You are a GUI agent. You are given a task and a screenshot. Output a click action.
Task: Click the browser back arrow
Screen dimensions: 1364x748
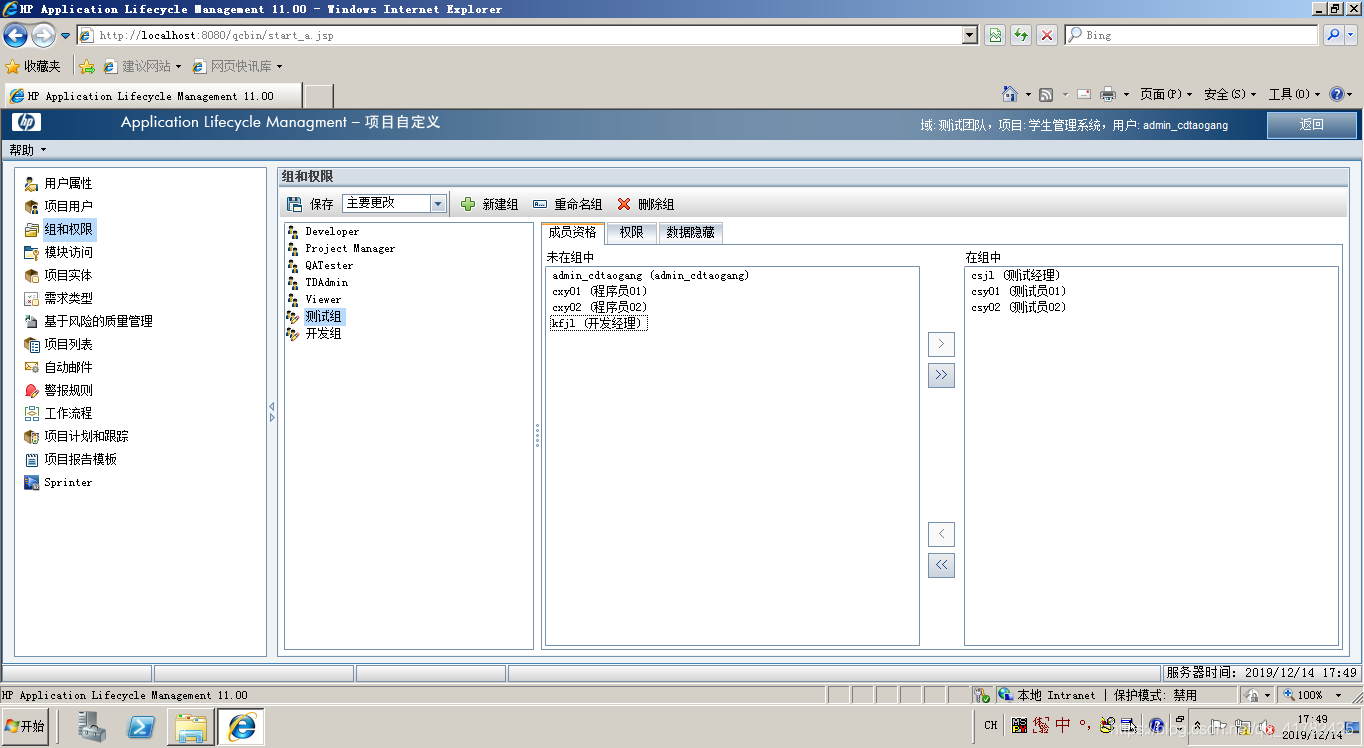point(15,35)
